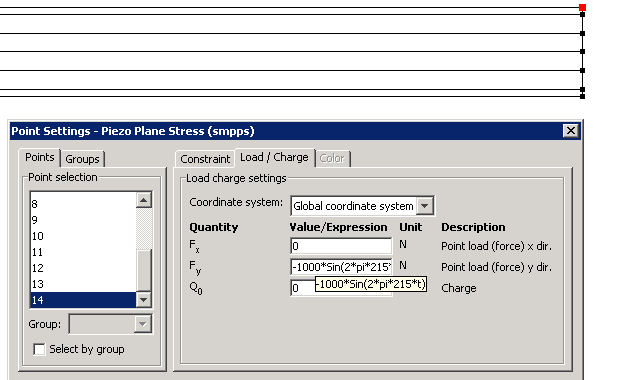Select the Load / Charge tab
This screenshot has width=630, height=380.
274,157
